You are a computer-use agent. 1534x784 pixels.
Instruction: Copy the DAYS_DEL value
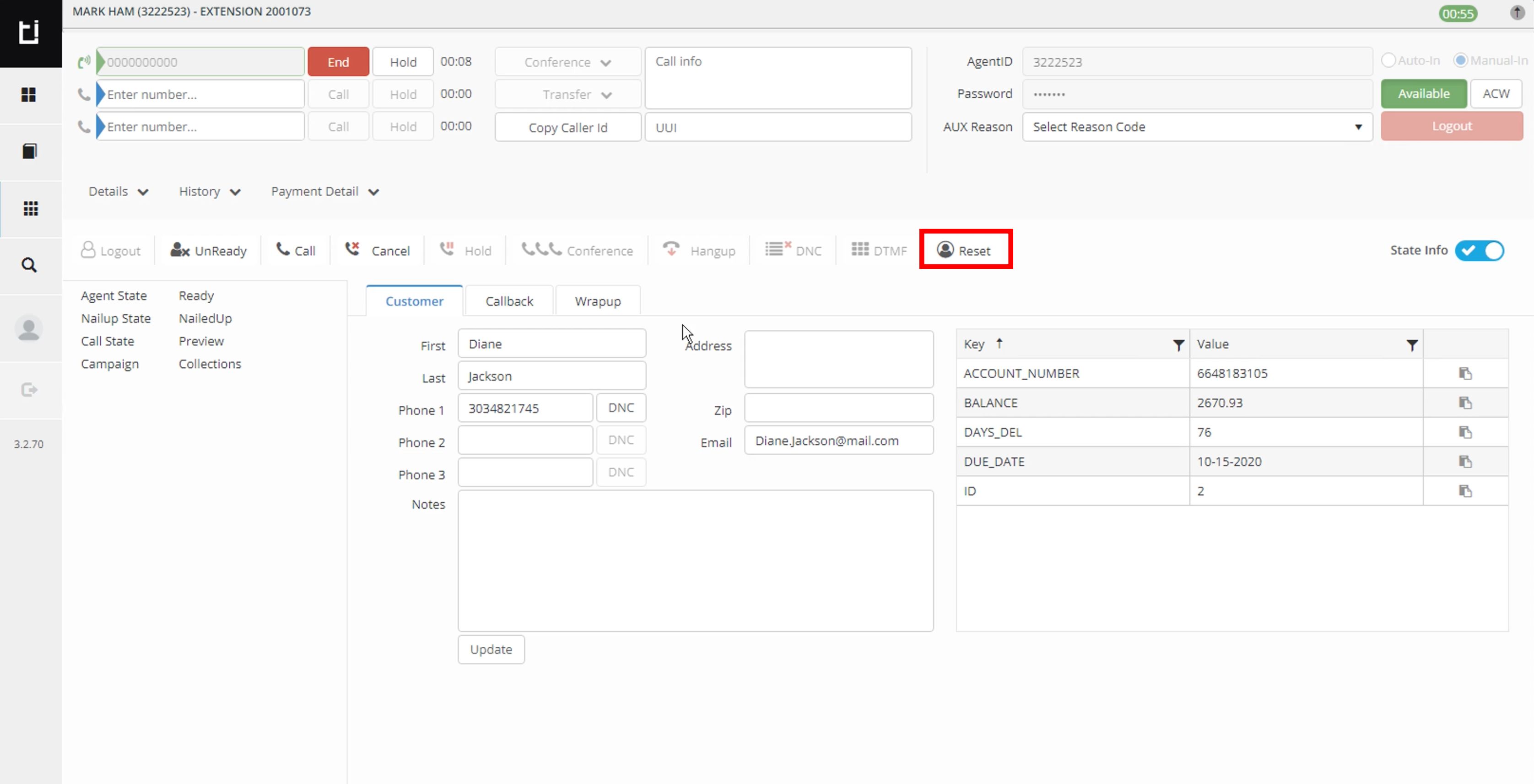1465,432
